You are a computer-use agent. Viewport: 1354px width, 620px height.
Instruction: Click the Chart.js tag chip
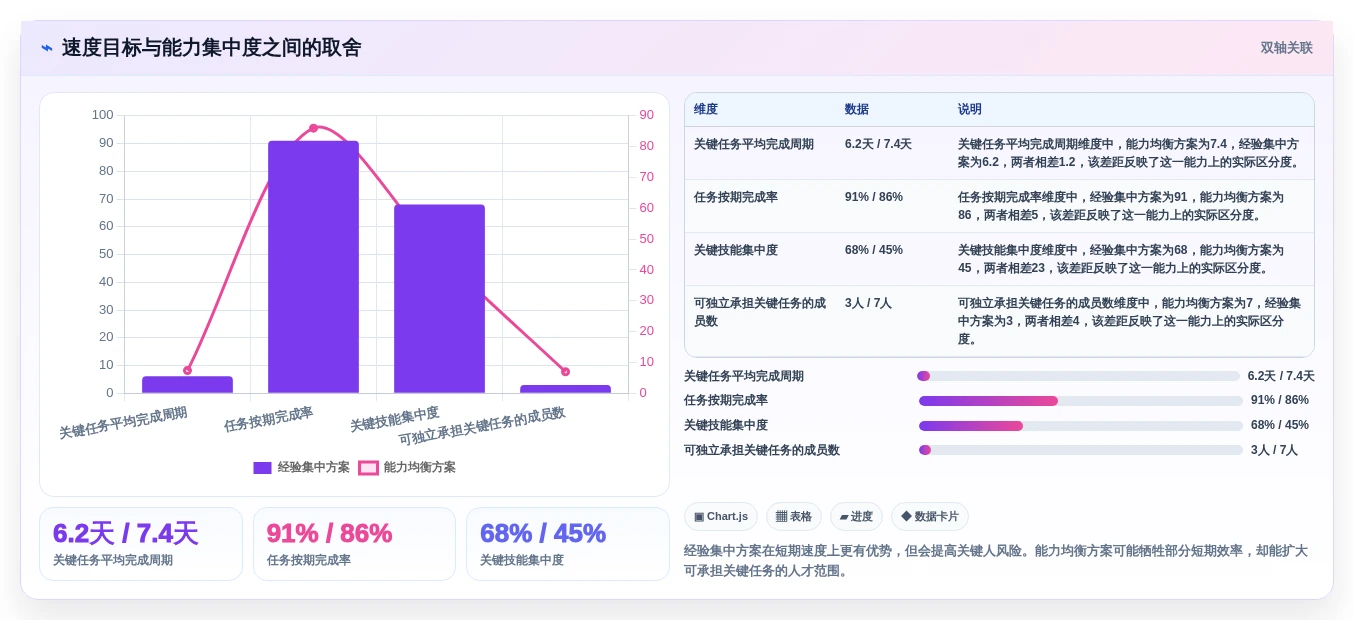[721, 517]
